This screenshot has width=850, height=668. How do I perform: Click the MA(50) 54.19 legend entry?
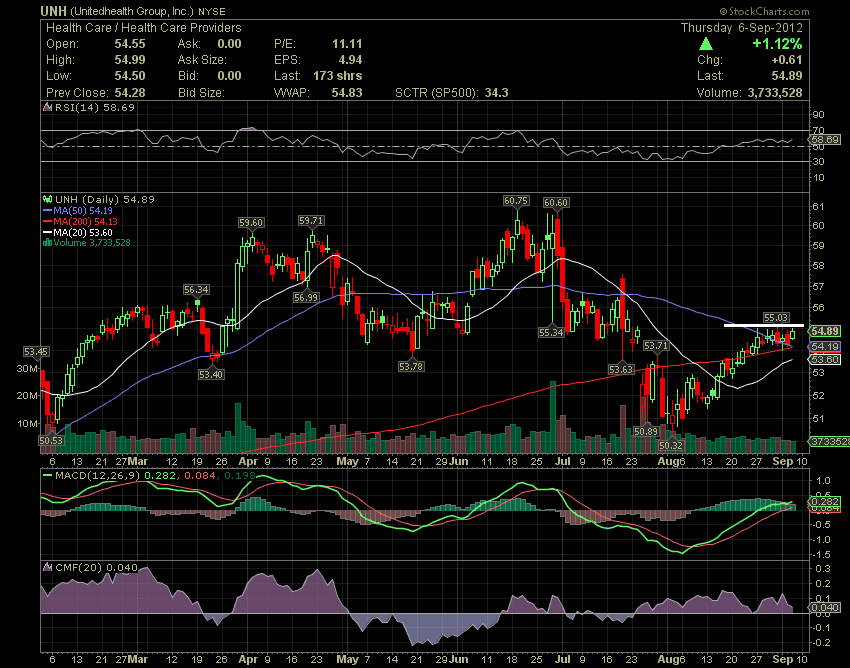(x=83, y=210)
